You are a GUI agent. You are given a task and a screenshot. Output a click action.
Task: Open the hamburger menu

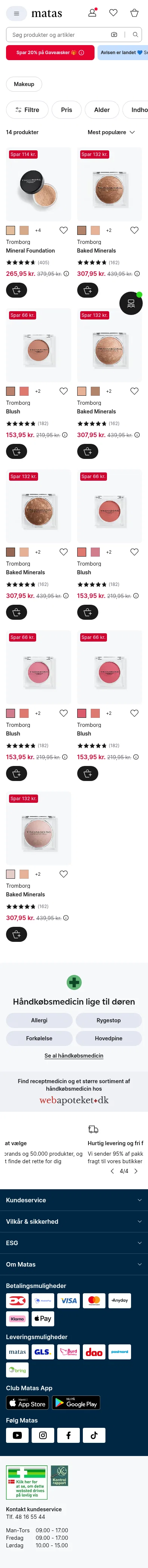tap(17, 13)
